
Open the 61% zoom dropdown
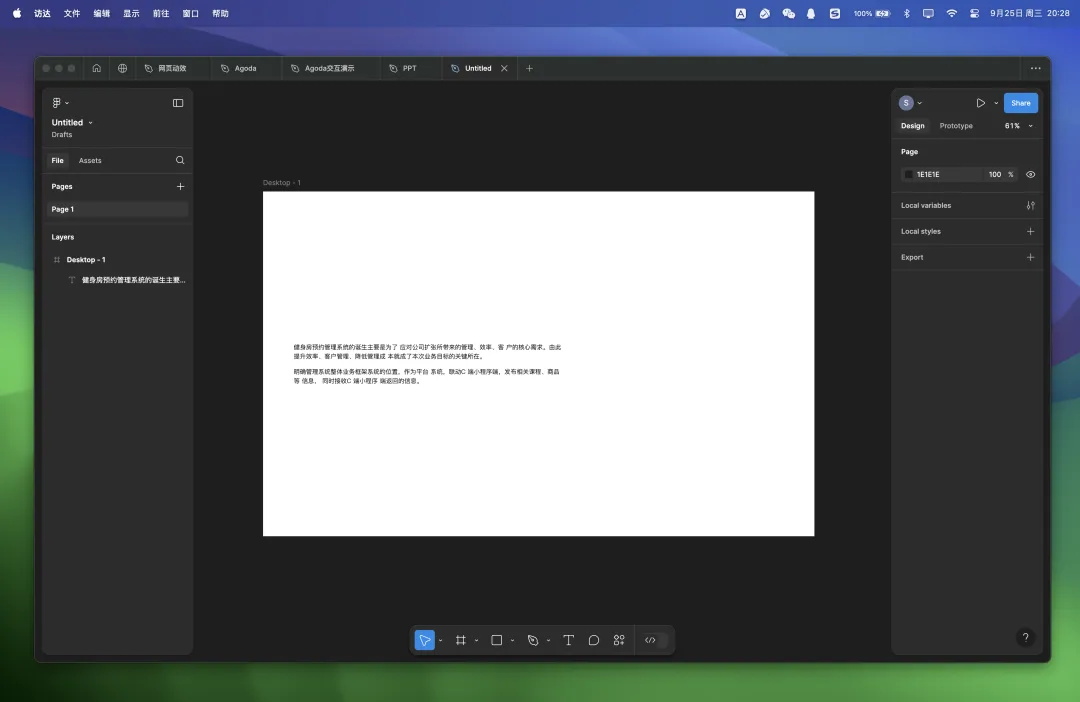(1018, 126)
